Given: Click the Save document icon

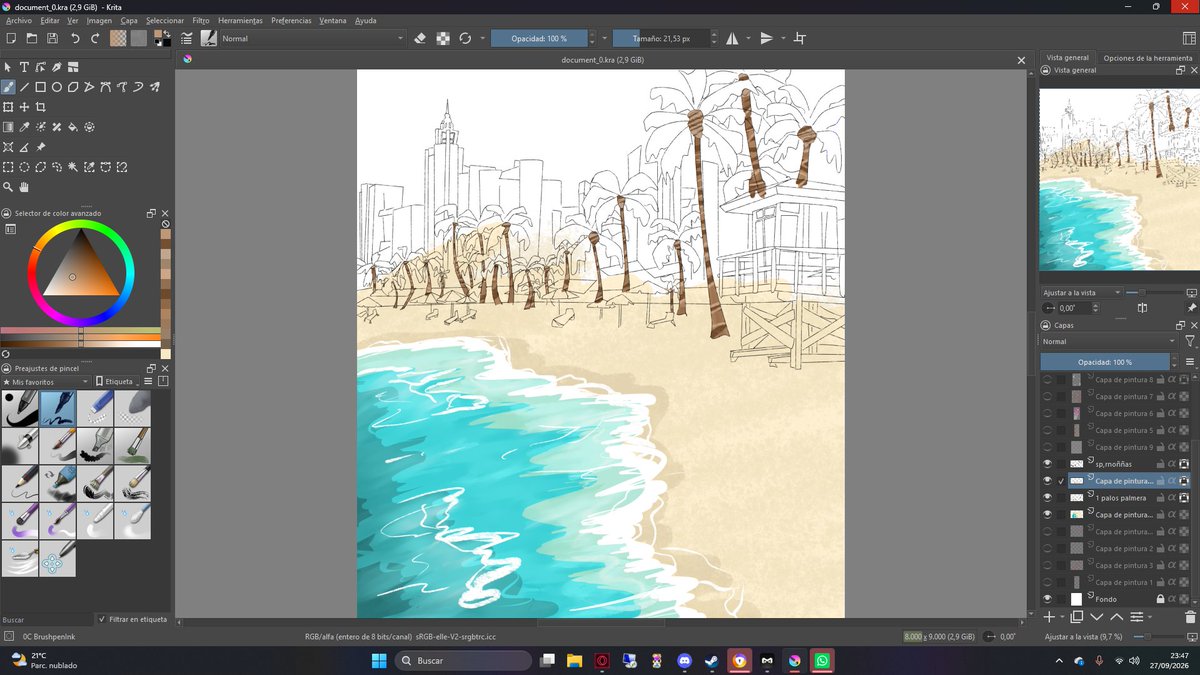Looking at the screenshot, I should coord(52,38).
